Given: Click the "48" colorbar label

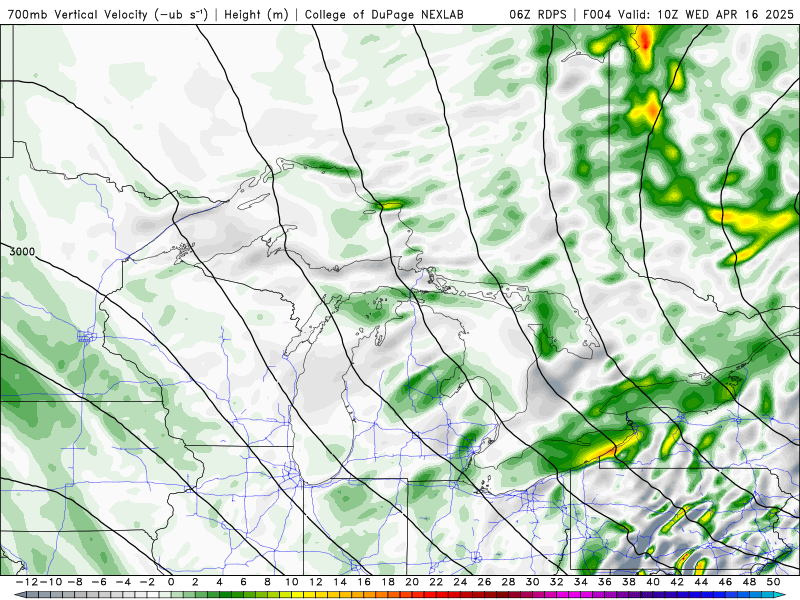Looking at the screenshot, I should (x=749, y=582).
